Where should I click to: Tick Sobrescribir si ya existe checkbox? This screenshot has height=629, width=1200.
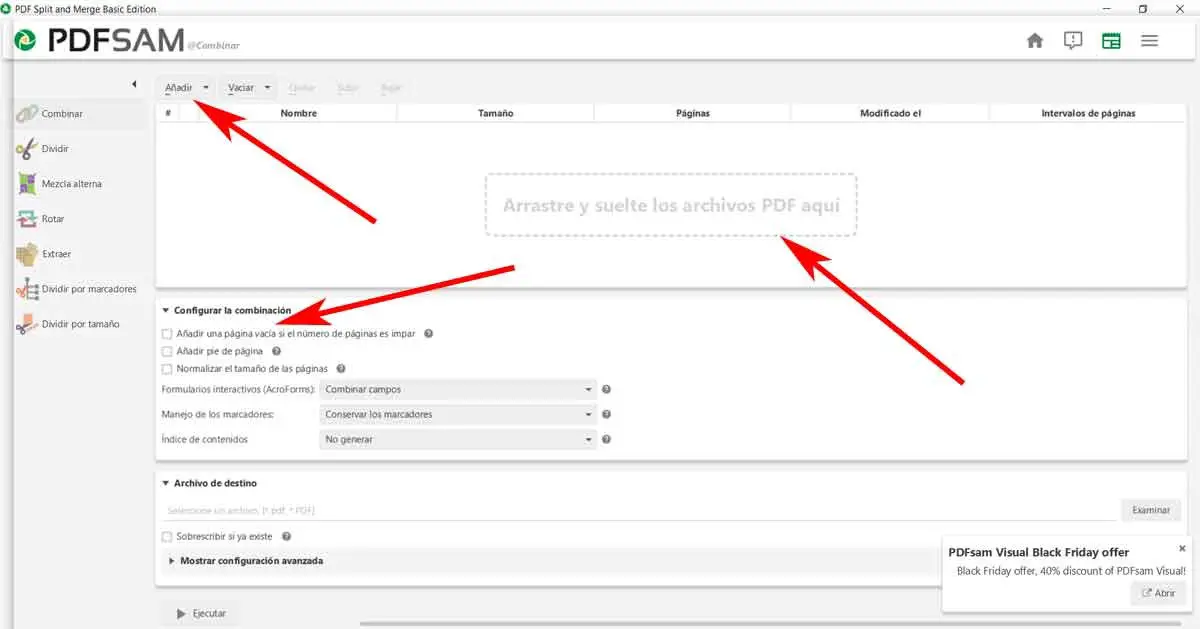pos(167,537)
